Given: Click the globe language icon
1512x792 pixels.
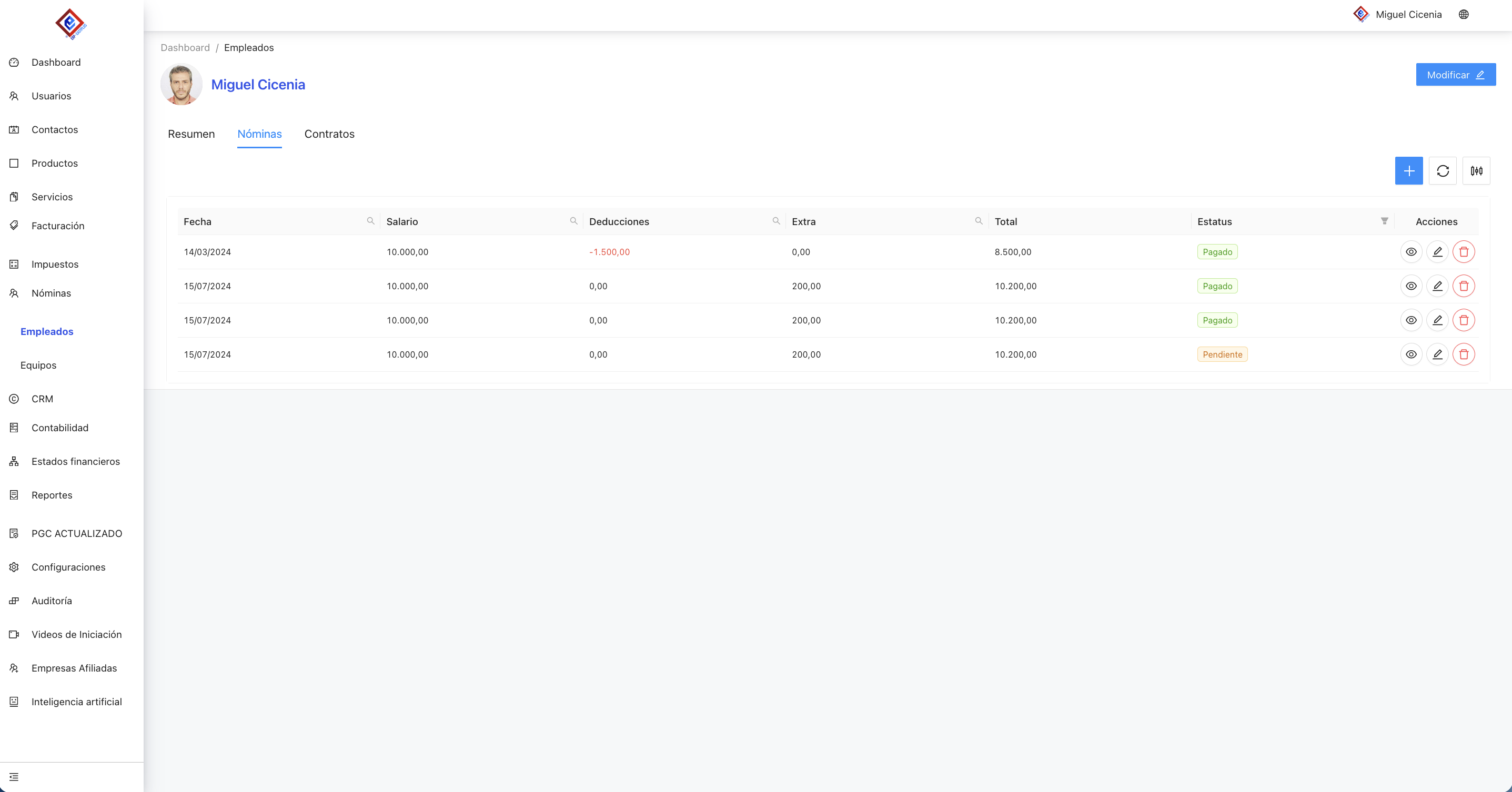Looking at the screenshot, I should 1463,15.
